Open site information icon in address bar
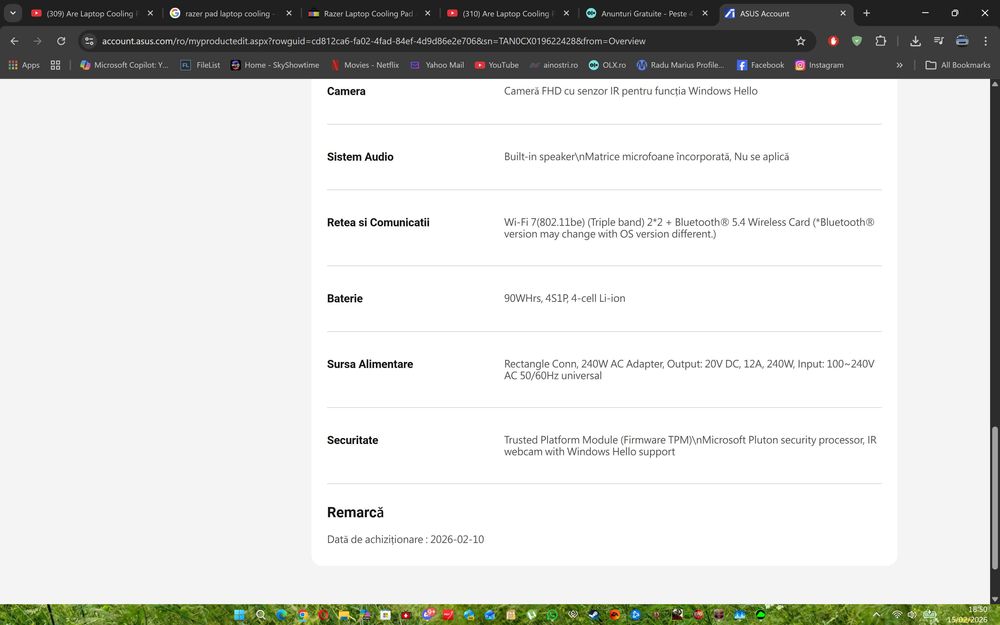 click(89, 41)
